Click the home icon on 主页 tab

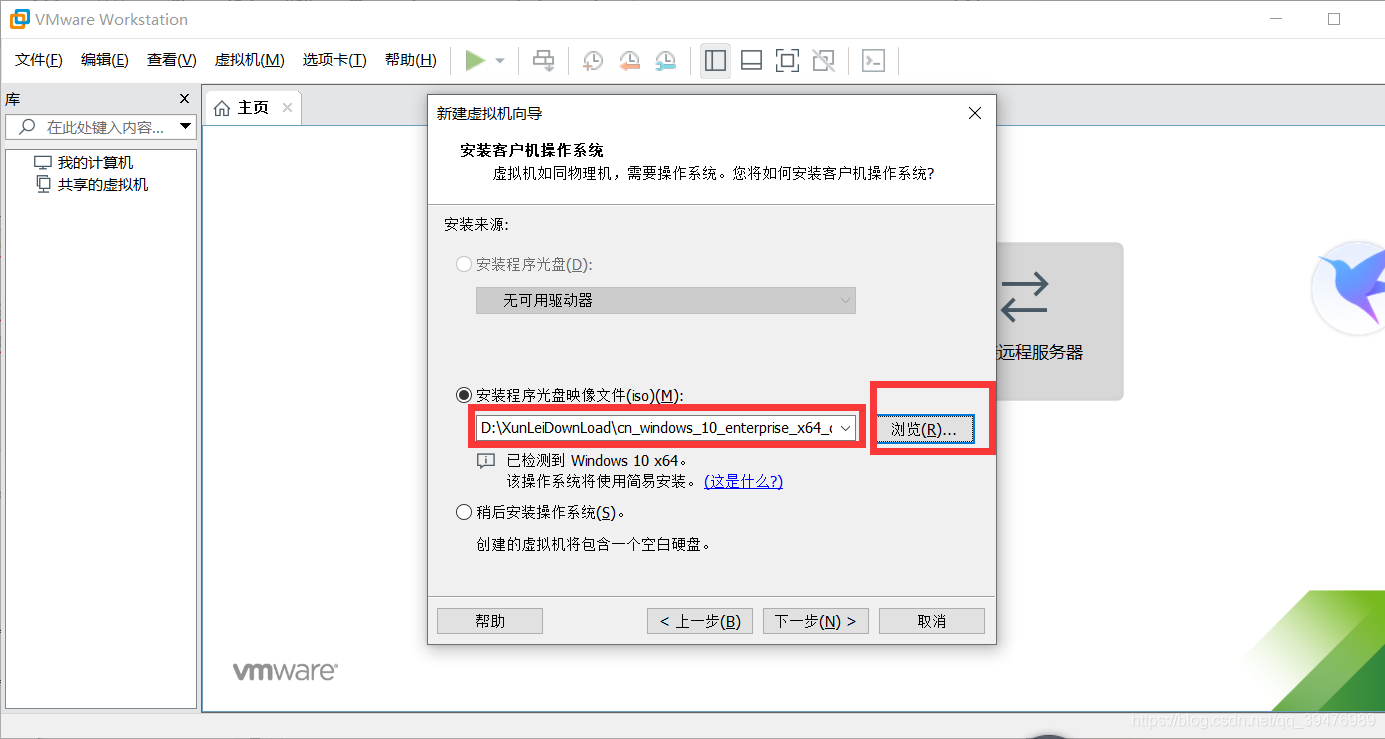pyautogui.click(x=223, y=108)
